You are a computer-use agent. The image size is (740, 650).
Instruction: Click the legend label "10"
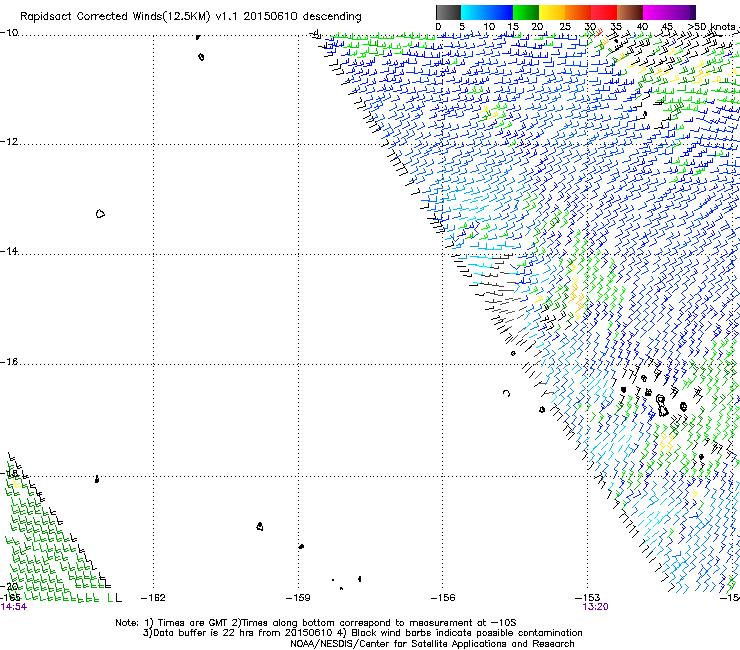489,27
